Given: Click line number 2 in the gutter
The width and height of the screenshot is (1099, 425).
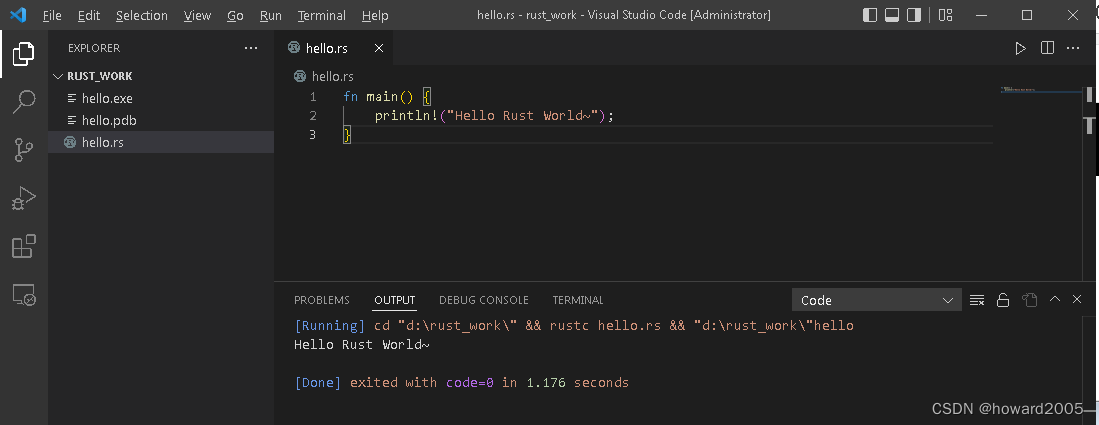Looking at the screenshot, I should [x=313, y=115].
